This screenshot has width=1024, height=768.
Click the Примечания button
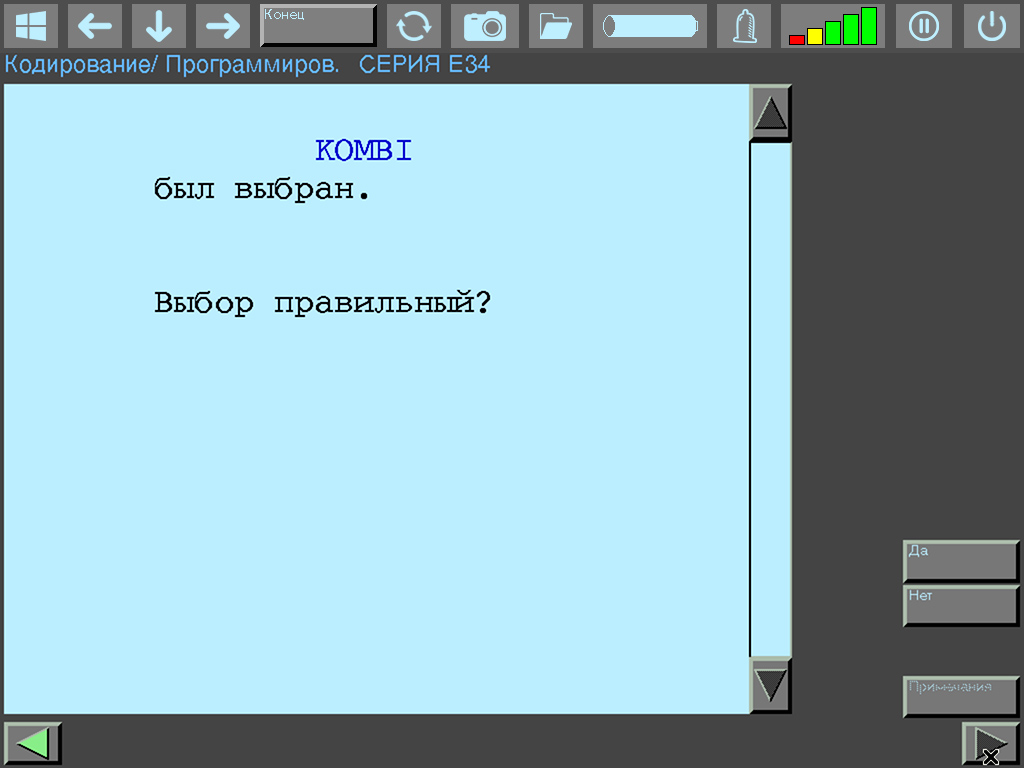point(960,696)
